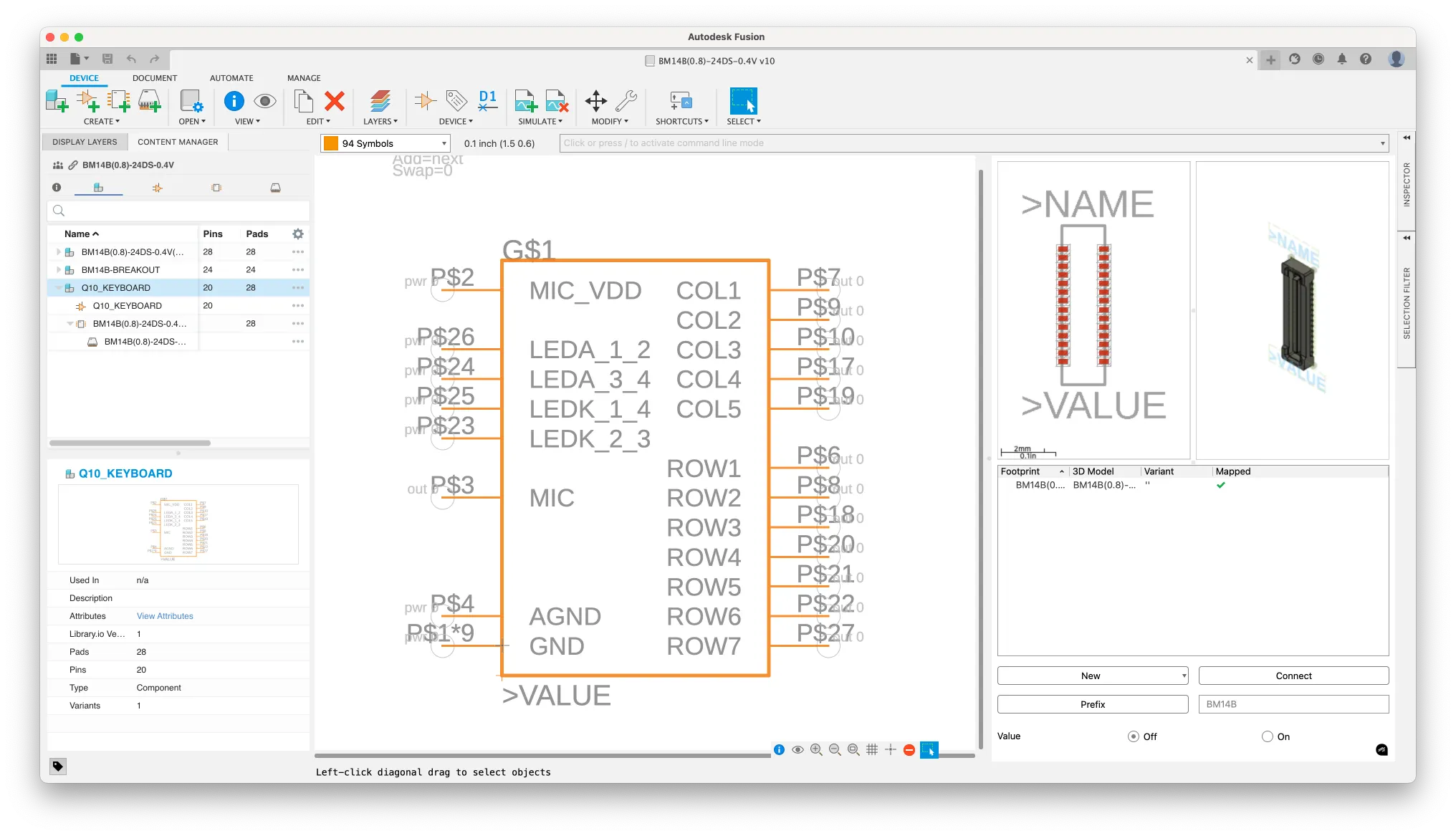Switch to the AUTOMATE ribbon tab
The image size is (1456, 836).
(231, 78)
